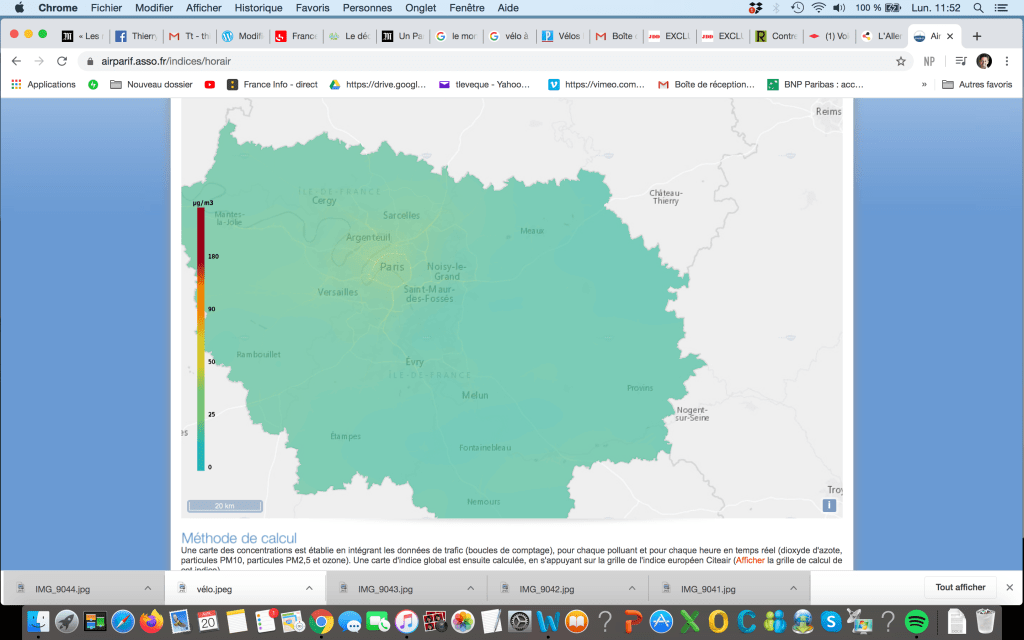The height and width of the screenshot is (640, 1024).
Task: Open Chrome's three-dot menu
Action: pyautogui.click(x=1007, y=61)
